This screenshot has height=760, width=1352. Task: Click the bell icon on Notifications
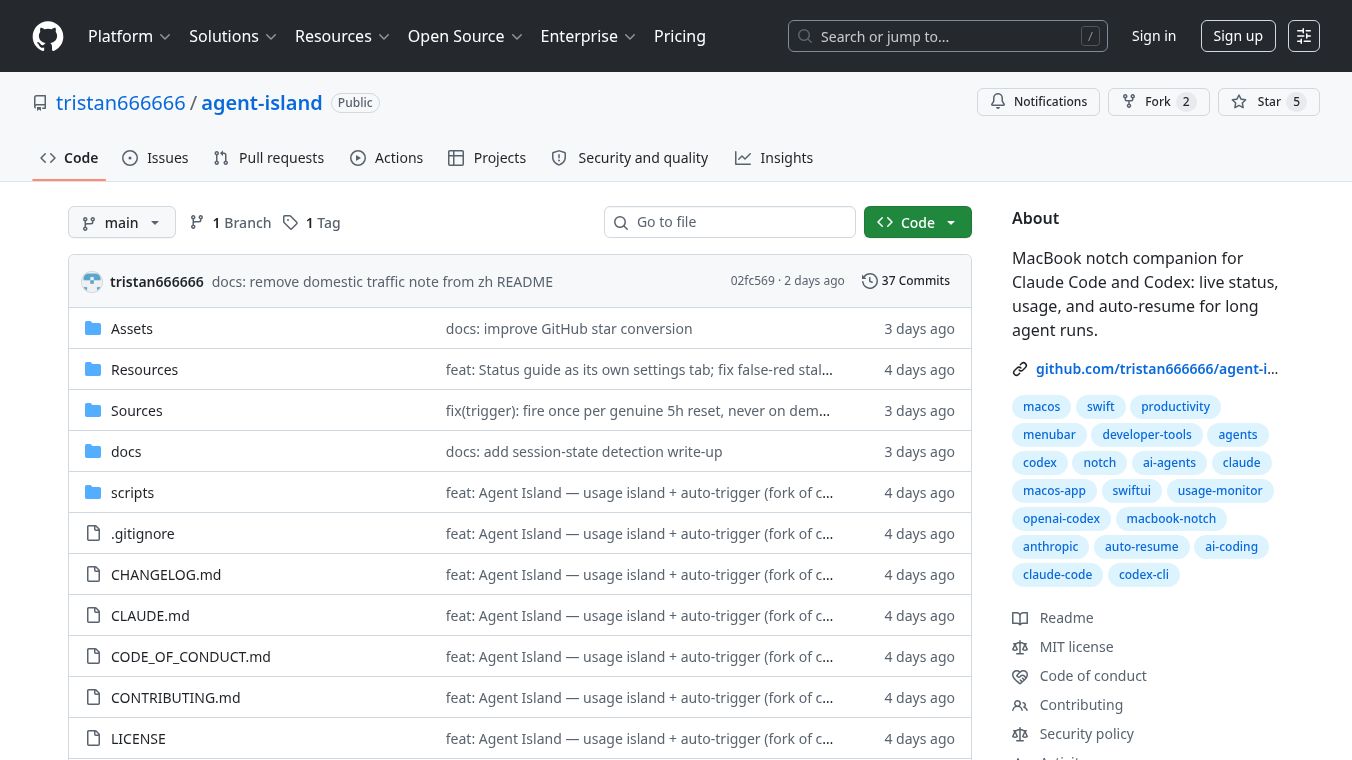tap(998, 102)
